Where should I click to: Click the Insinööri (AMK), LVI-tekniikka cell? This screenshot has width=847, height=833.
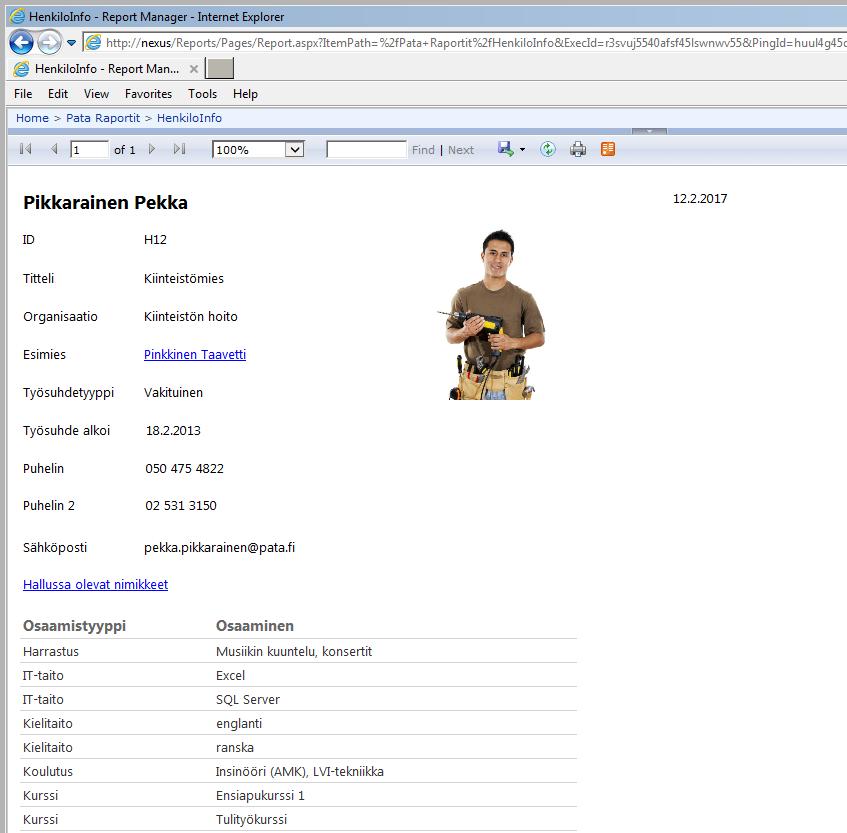[x=300, y=771]
